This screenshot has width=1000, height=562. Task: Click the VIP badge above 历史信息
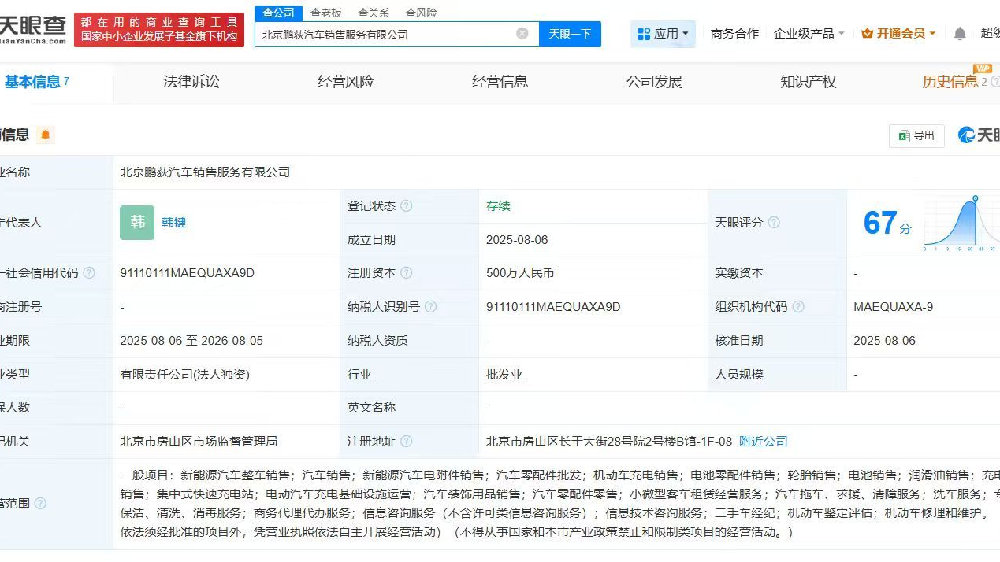(x=982, y=68)
